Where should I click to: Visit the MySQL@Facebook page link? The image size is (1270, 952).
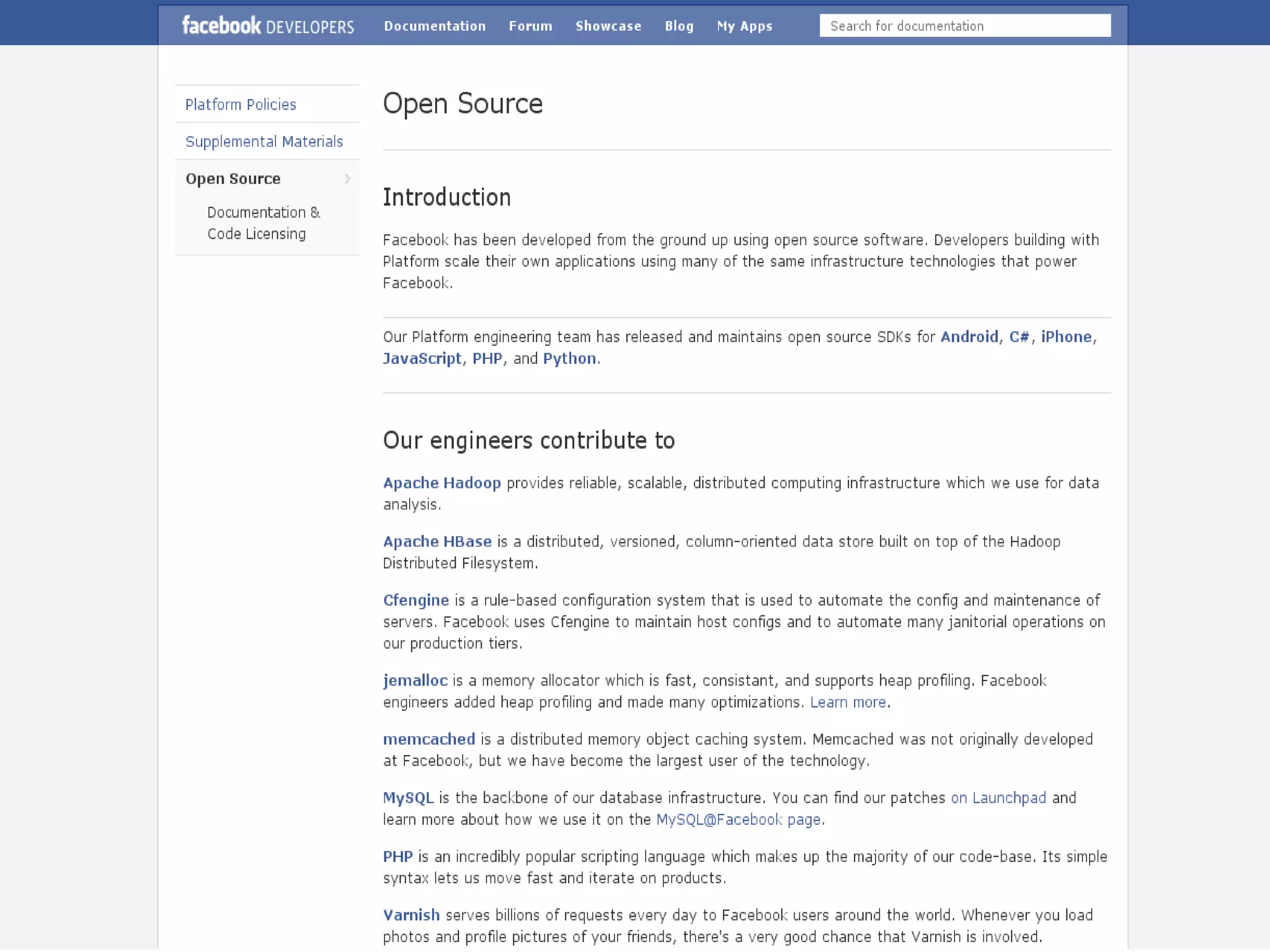pyautogui.click(x=738, y=820)
